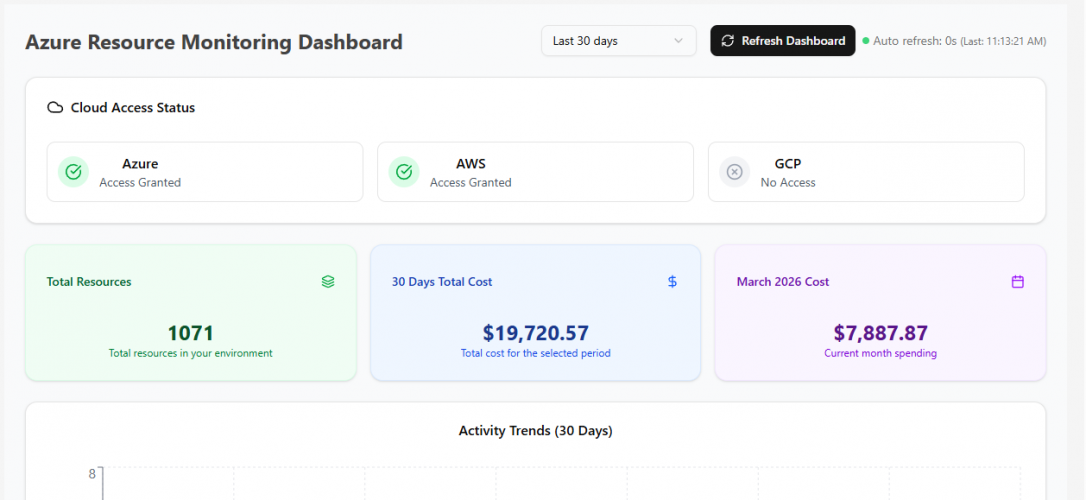Click the green auto refresh status dot
The width and height of the screenshot is (1086, 500).
[x=865, y=41]
